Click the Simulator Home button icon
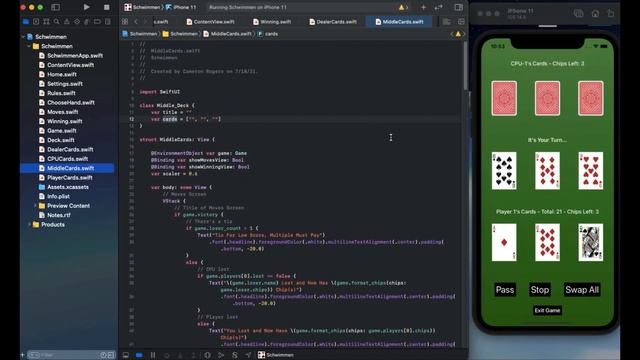The height and width of the screenshot is (360, 640). pyautogui.click(x=595, y=13)
